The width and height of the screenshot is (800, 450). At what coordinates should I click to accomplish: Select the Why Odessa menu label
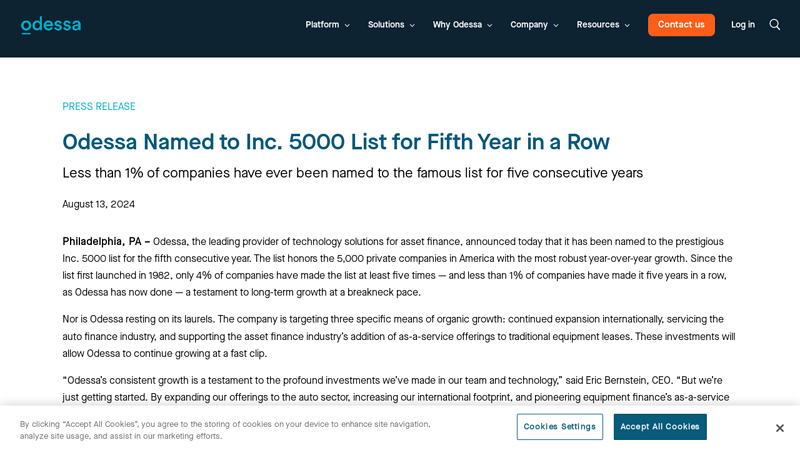457,25
